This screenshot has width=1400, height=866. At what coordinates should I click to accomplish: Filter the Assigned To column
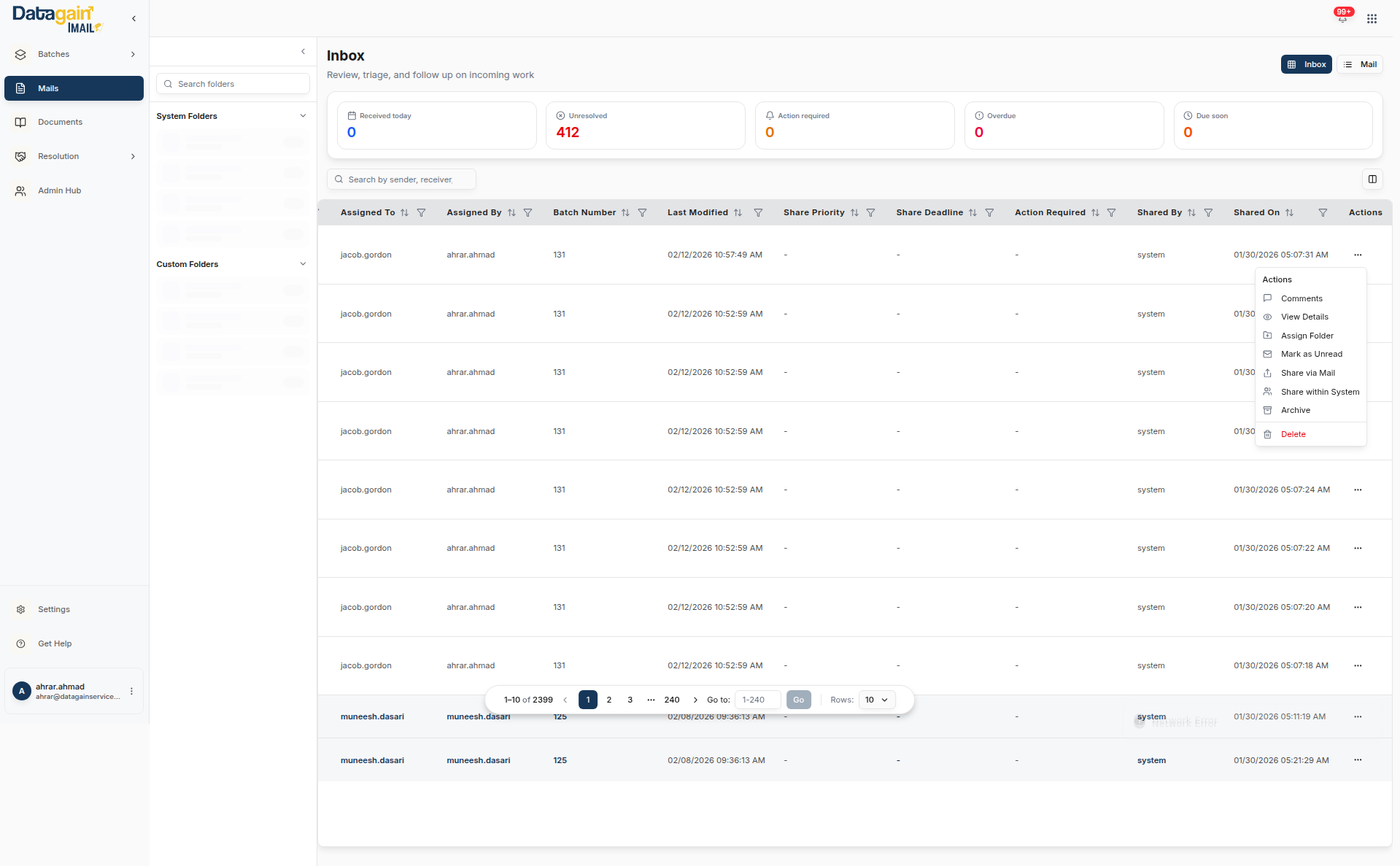click(x=421, y=213)
